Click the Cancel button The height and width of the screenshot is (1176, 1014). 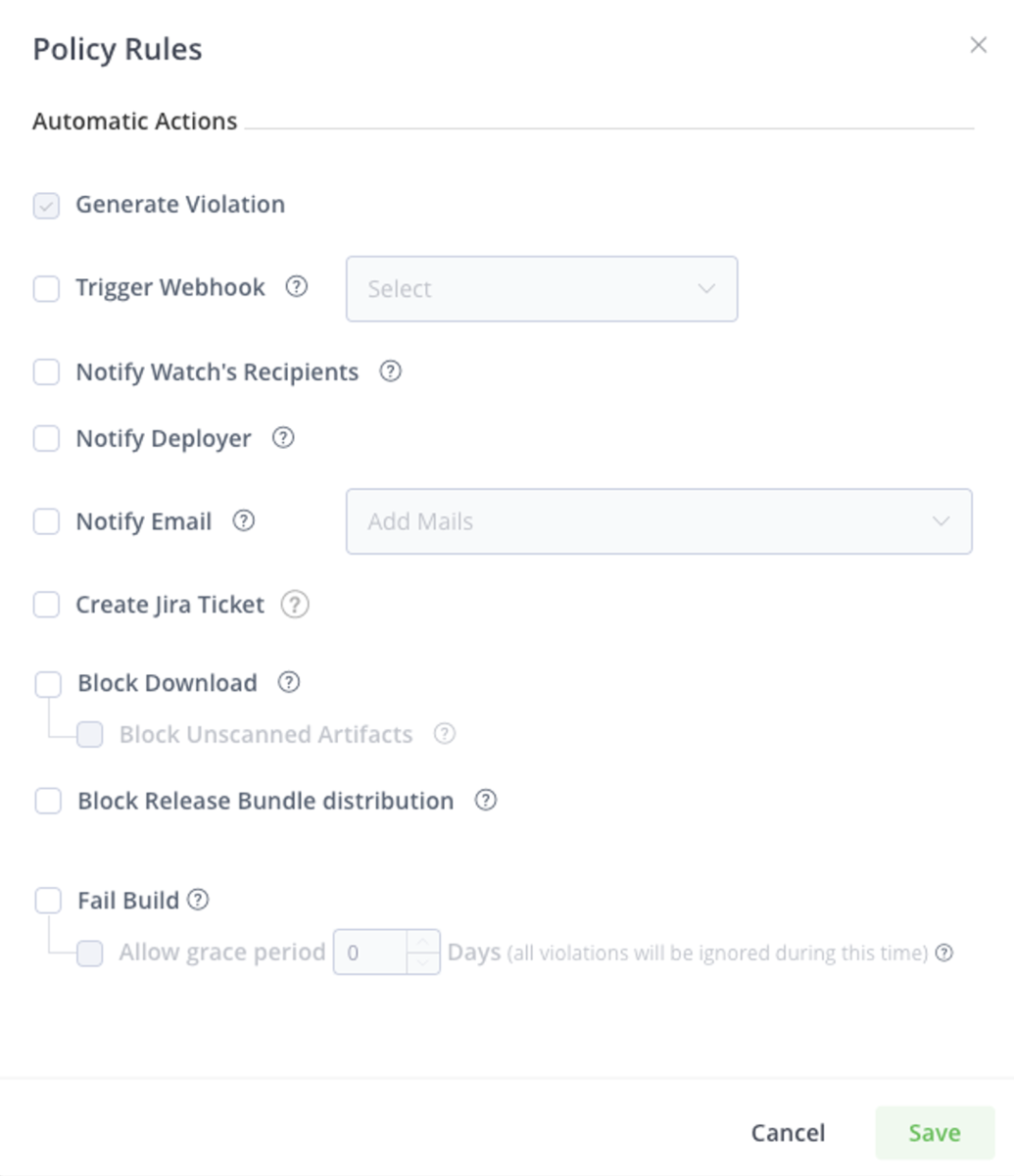point(788,1133)
